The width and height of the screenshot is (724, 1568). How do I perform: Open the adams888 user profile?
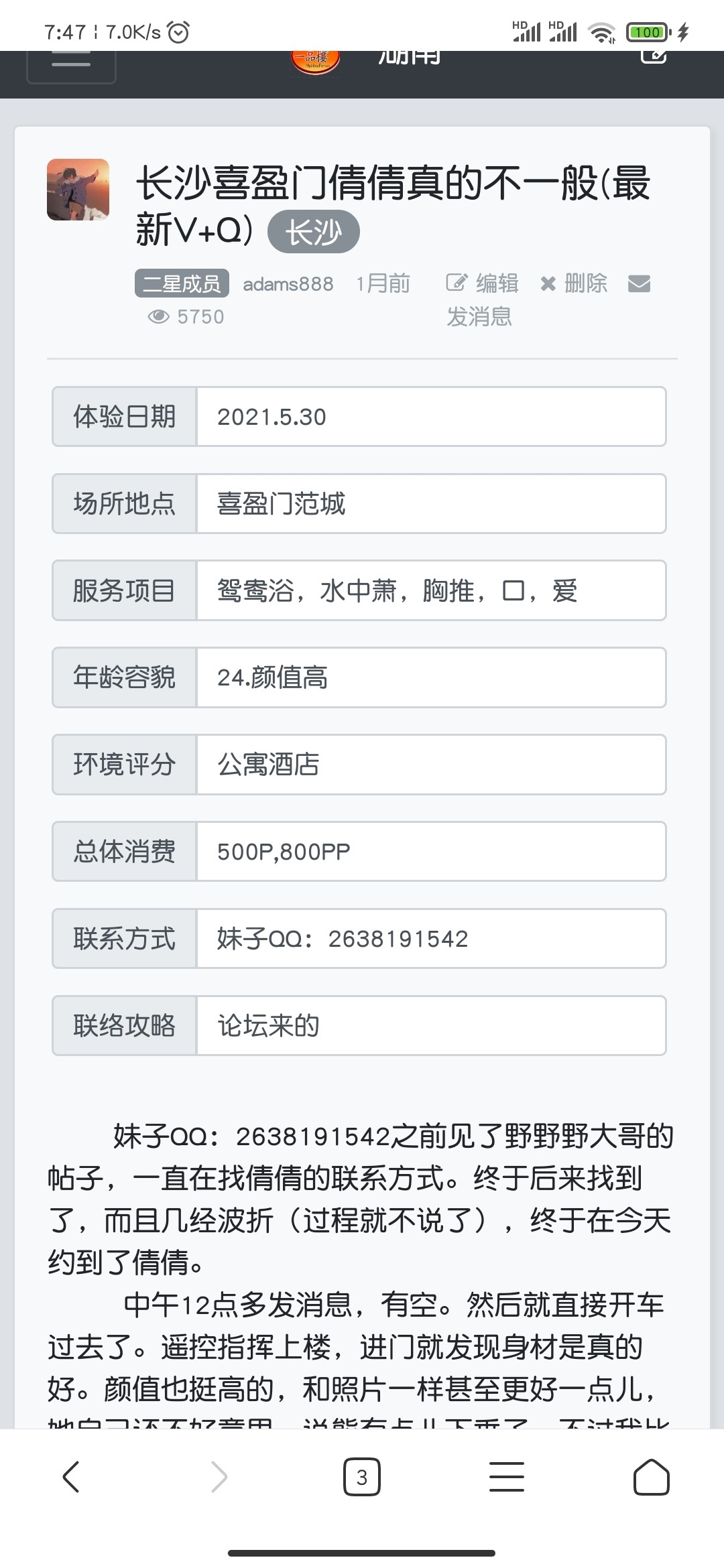tap(288, 284)
